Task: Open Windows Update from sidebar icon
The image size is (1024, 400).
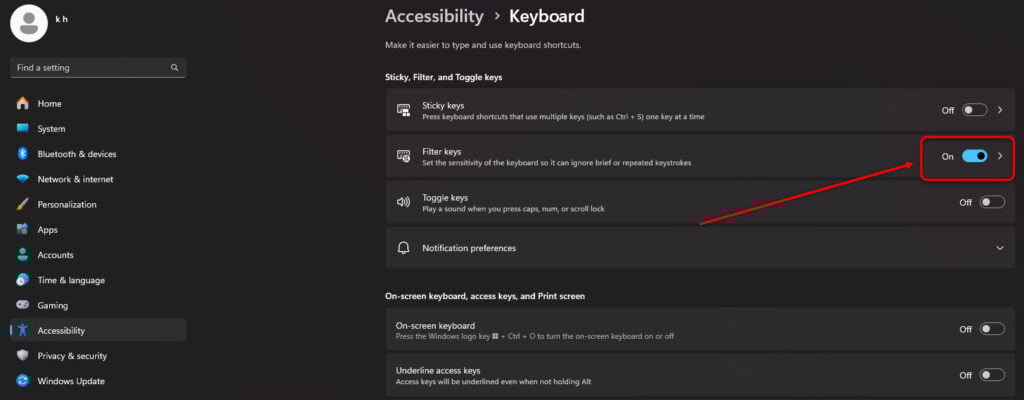Action: 23,381
